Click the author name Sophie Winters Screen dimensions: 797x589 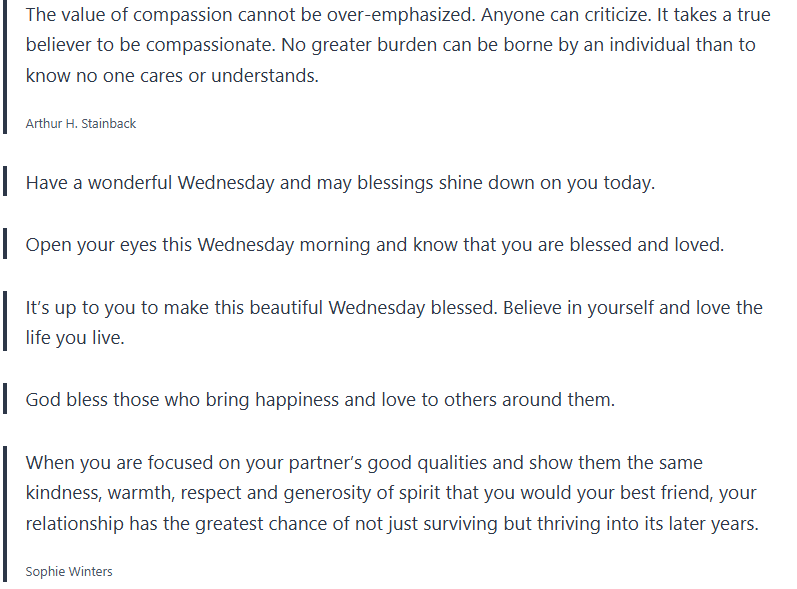point(69,571)
